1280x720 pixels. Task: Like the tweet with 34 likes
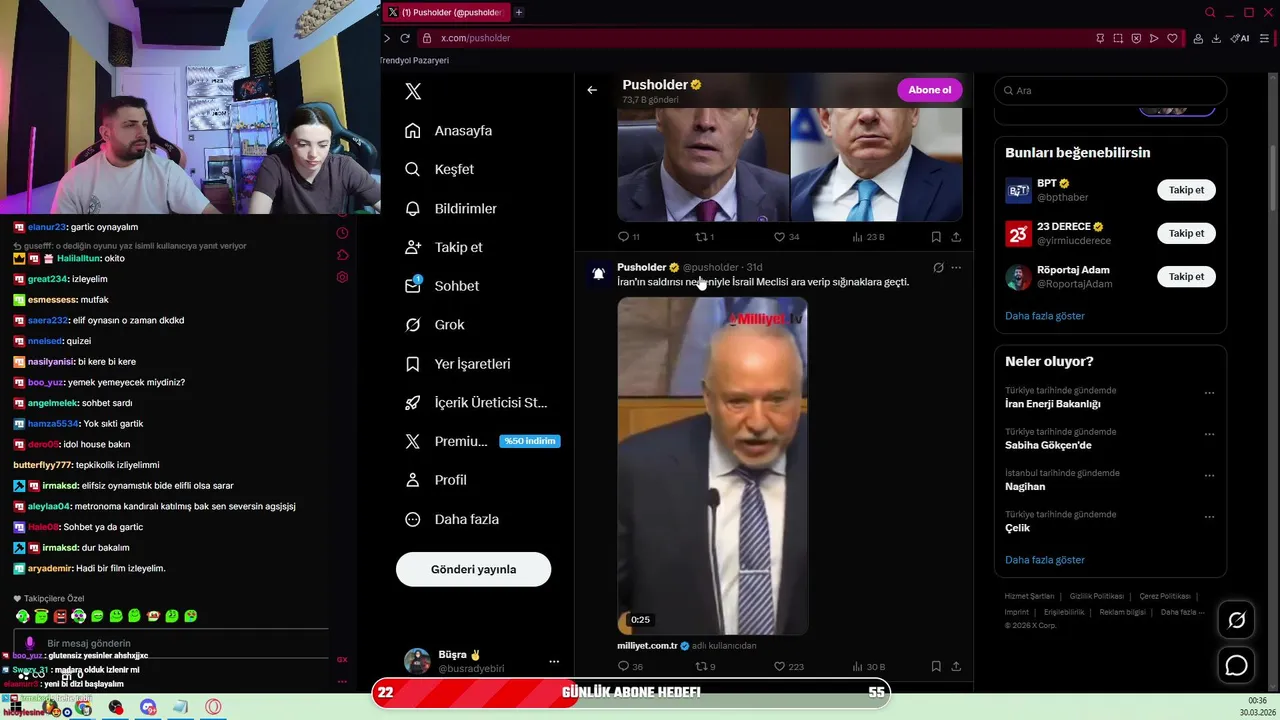[x=786, y=237]
